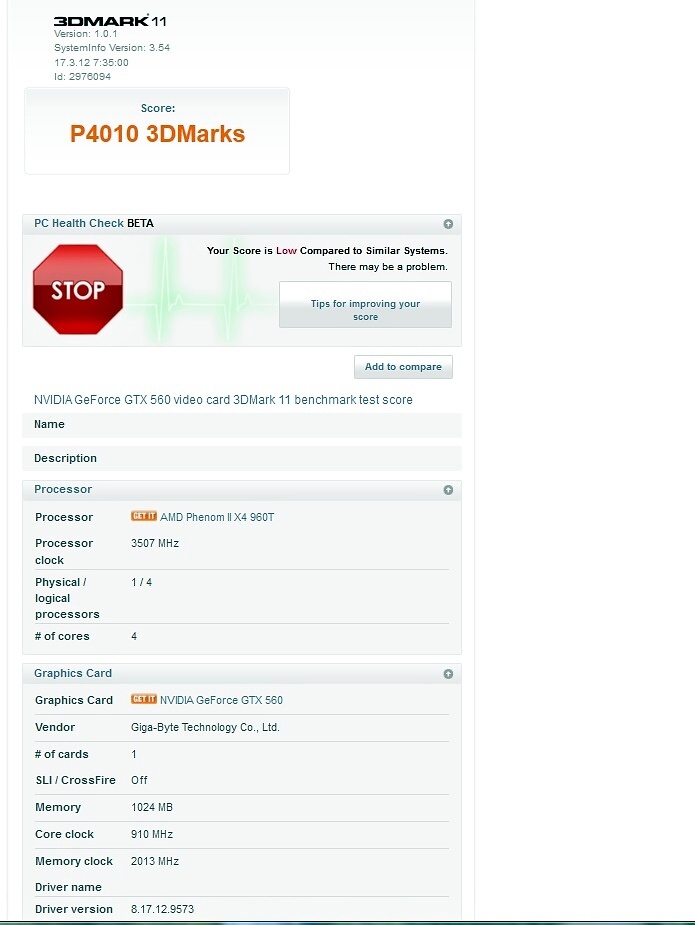Click the 3507 MHz processor clock value
Viewport: 695px width, 925px height.
click(155, 543)
